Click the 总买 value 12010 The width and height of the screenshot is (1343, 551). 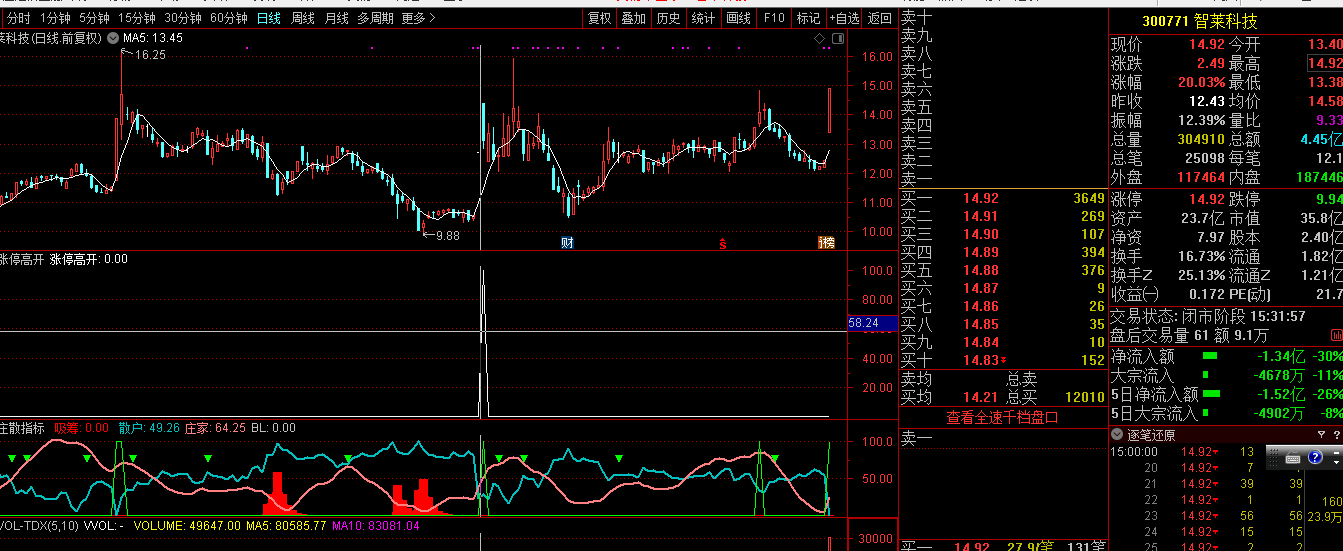[x=1084, y=397]
